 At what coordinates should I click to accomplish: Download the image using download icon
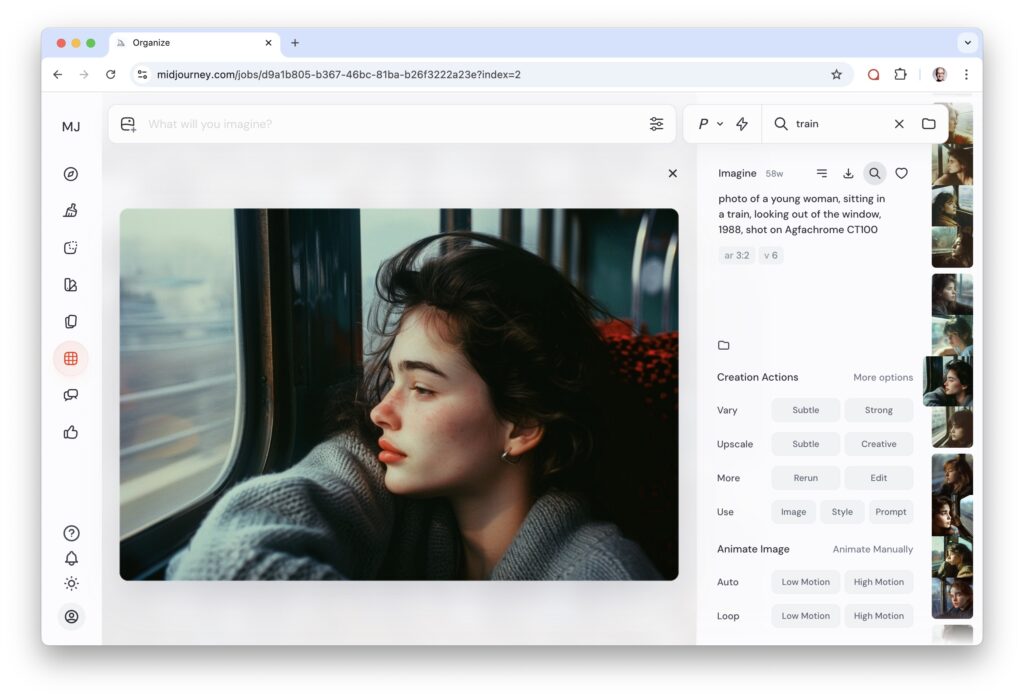tap(848, 174)
